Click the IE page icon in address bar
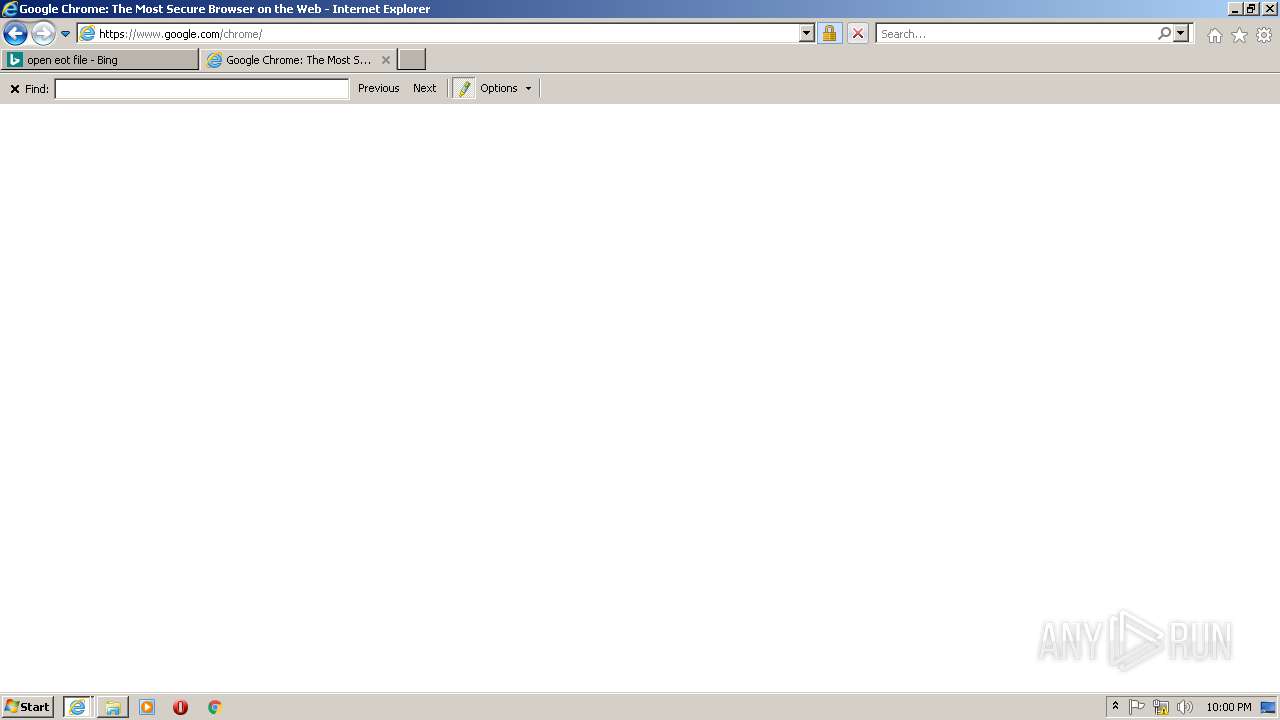Viewport: 1280px width, 720px height. [88, 34]
